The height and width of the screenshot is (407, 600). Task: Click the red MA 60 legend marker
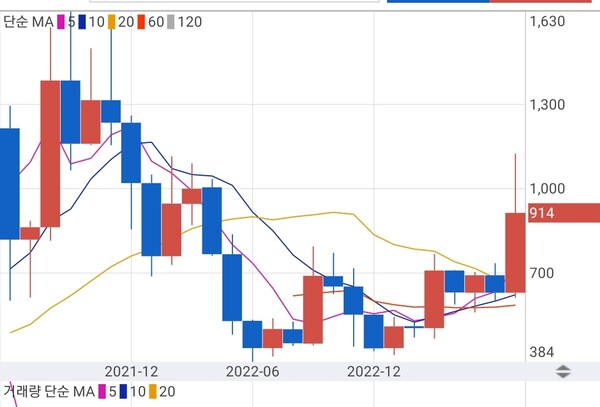point(139,21)
